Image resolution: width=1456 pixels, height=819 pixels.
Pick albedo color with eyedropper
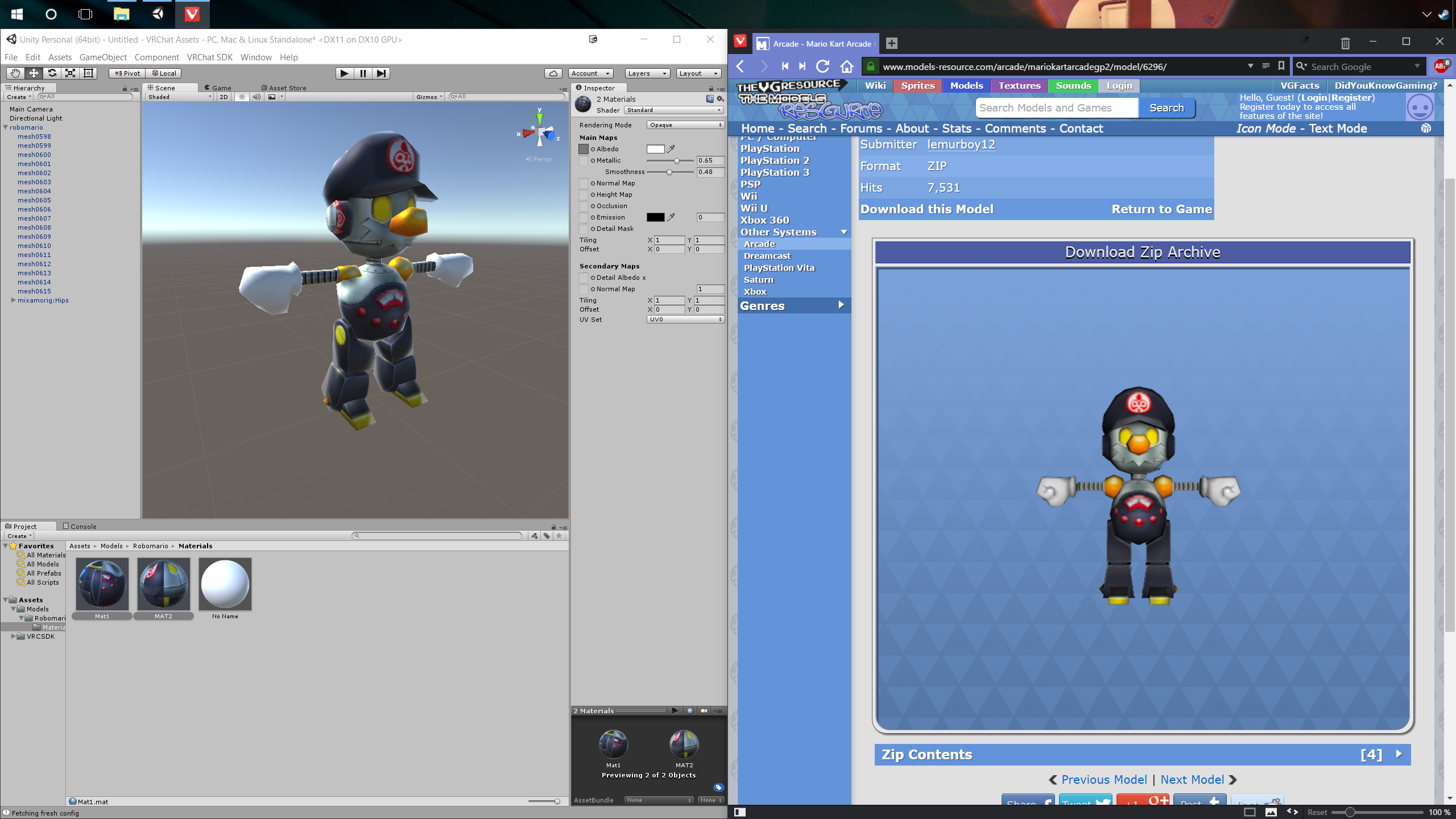click(x=671, y=149)
